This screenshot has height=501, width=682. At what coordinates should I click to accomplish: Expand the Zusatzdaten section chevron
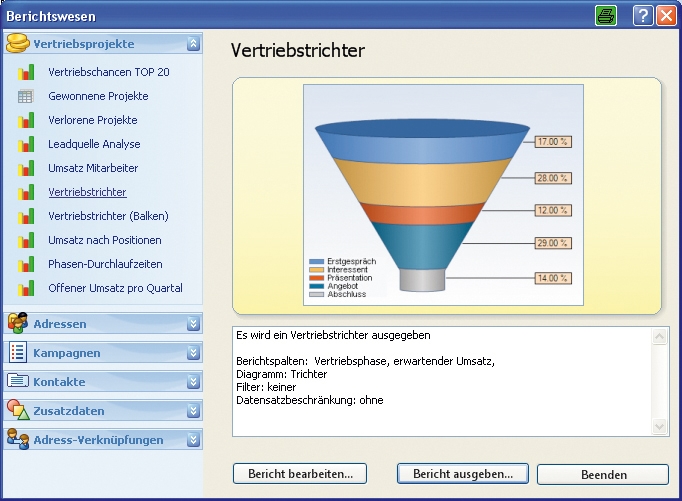tap(194, 411)
